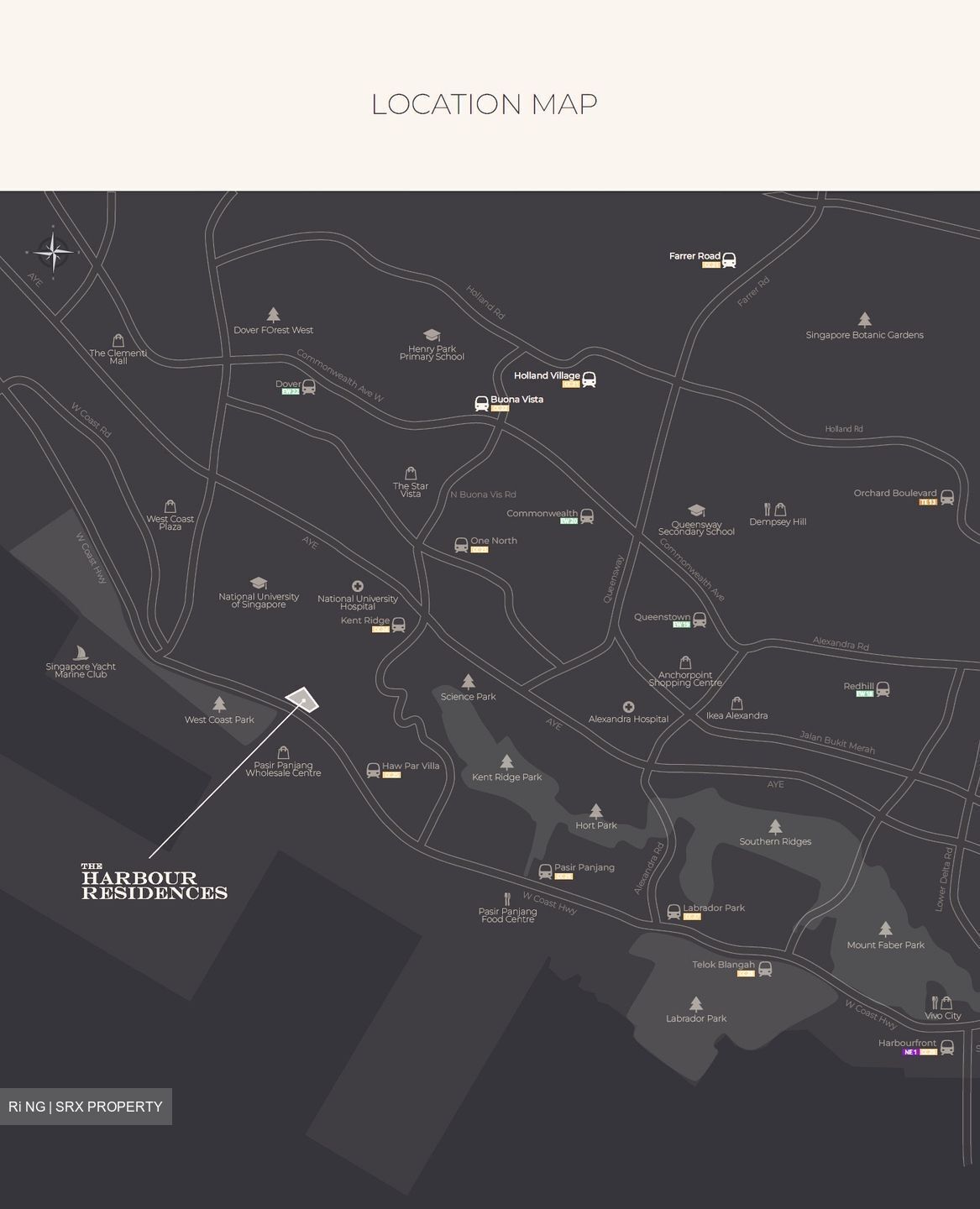The width and height of the screenshot is (980, 1209).
Task: Click the Mount Faber Park tree icon
Action: 886,929
